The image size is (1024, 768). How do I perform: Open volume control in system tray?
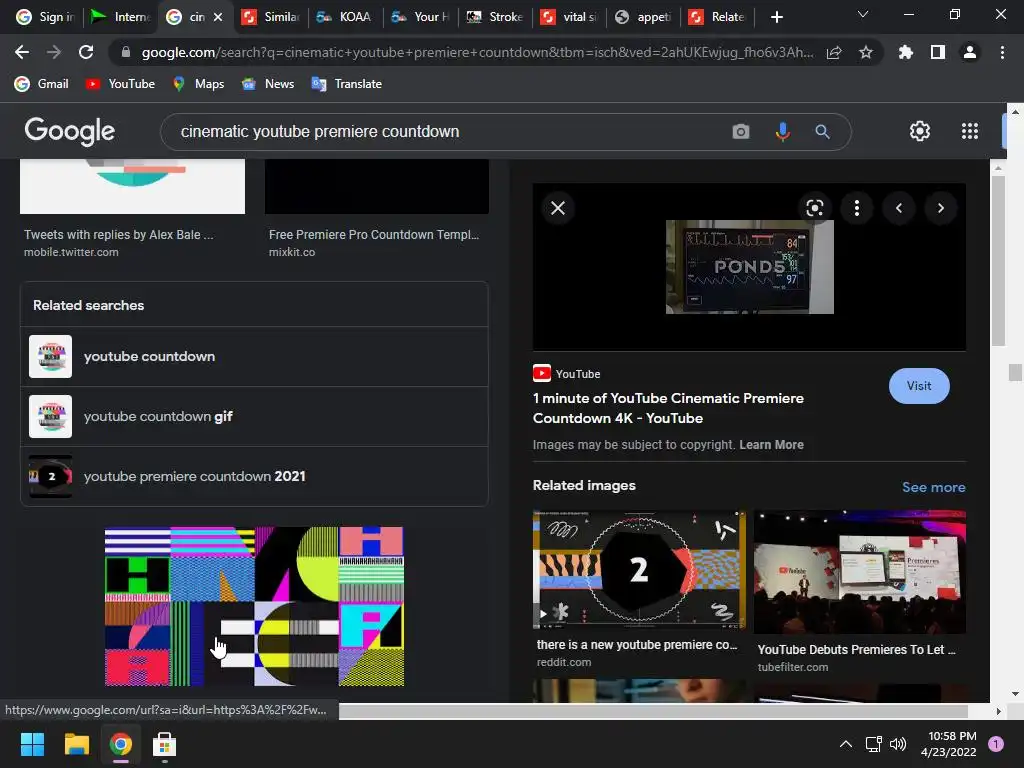tap(898, 744)
